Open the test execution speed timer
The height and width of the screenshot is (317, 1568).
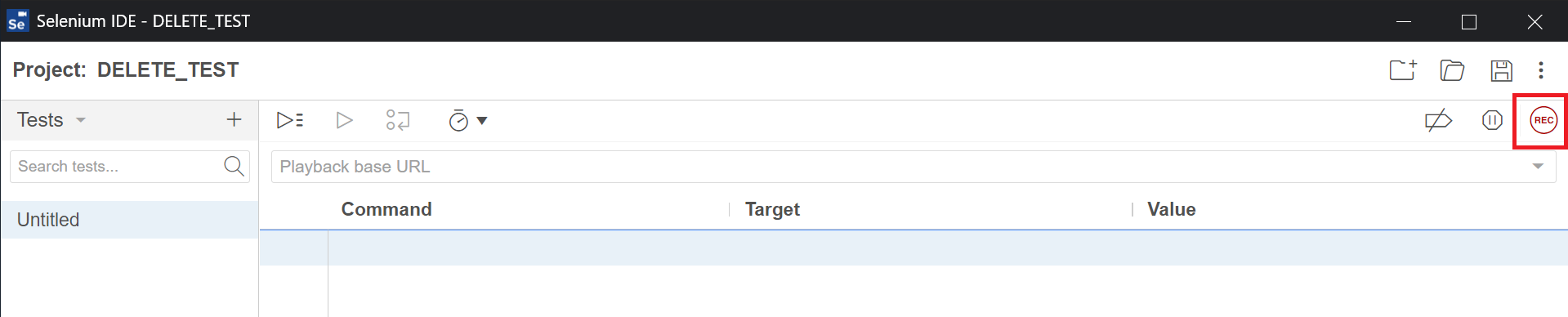pyautogui.click(x=467, y=120)
